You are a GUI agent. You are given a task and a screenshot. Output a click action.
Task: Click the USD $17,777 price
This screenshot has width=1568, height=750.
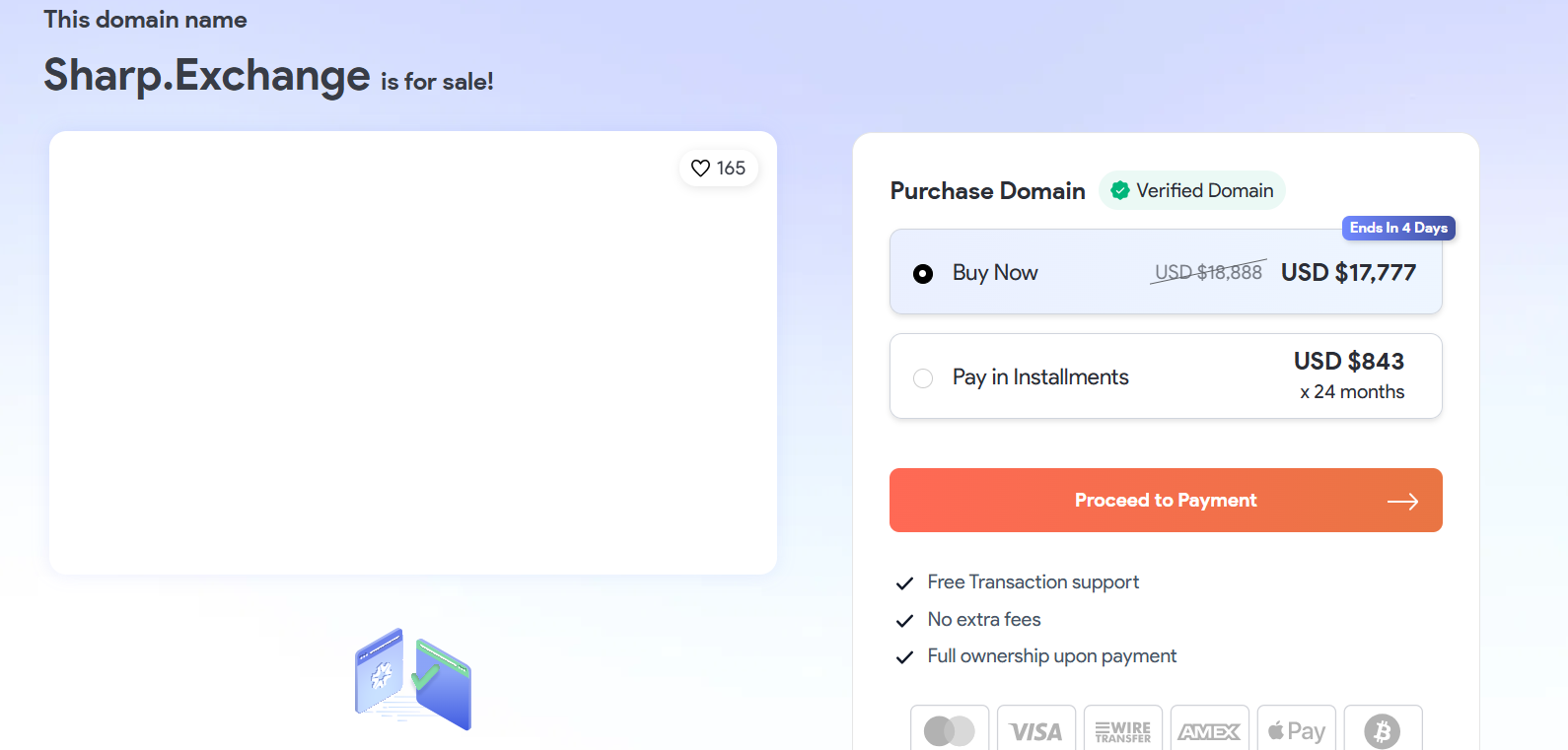[1348, 273]
